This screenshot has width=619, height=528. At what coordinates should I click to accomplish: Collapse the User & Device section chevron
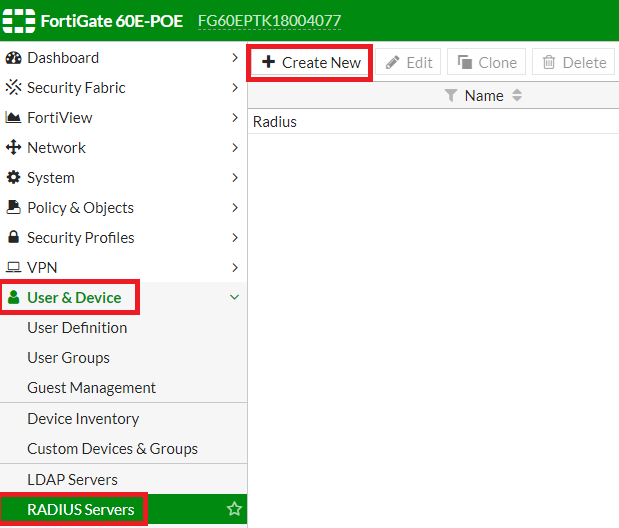[x=234, y=297]
